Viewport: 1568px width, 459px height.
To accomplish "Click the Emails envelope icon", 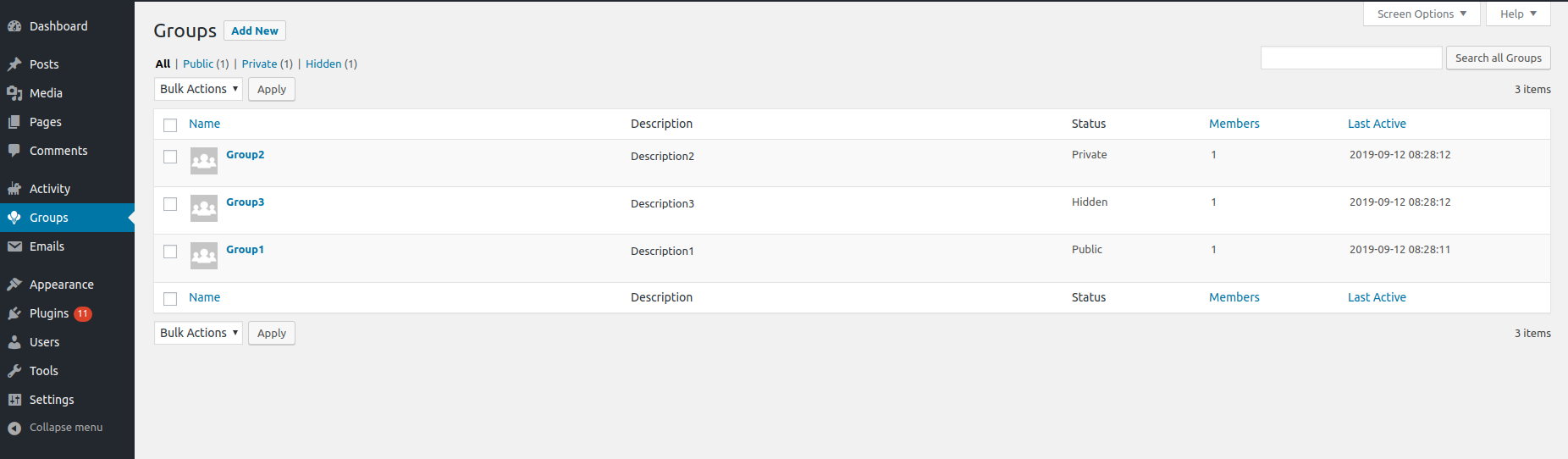I will click(14, 246).
